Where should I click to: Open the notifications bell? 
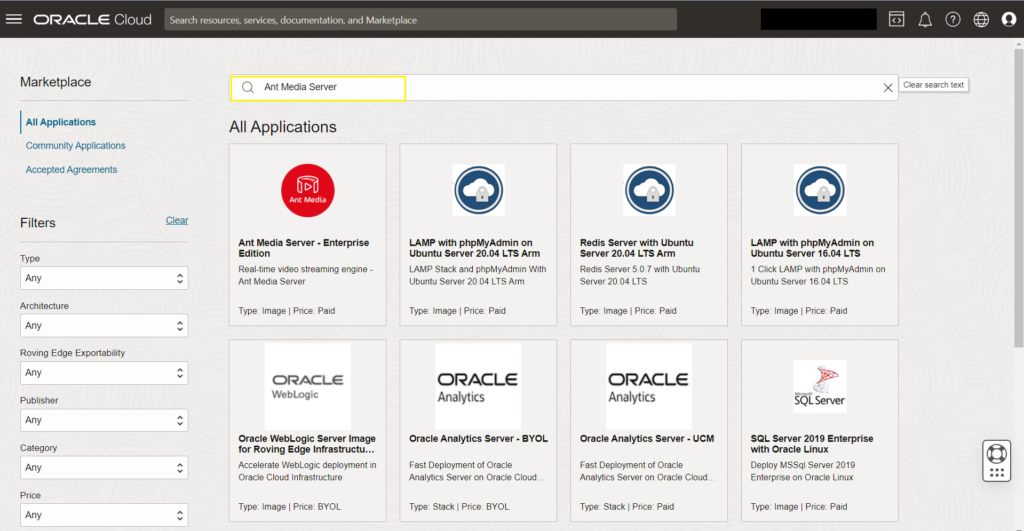(x=925, y=20)
